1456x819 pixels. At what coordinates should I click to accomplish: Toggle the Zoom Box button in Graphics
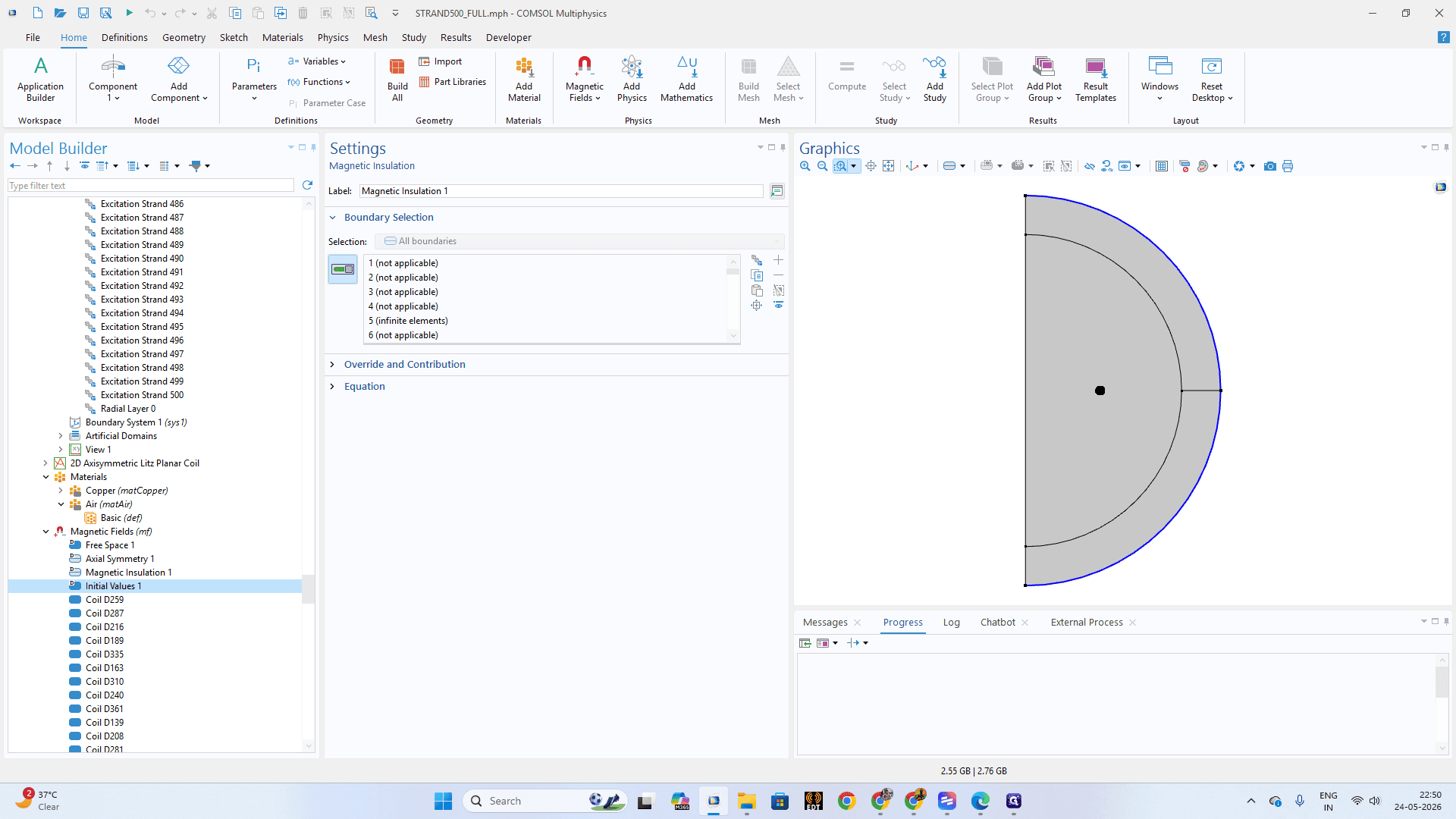point(840,166)
